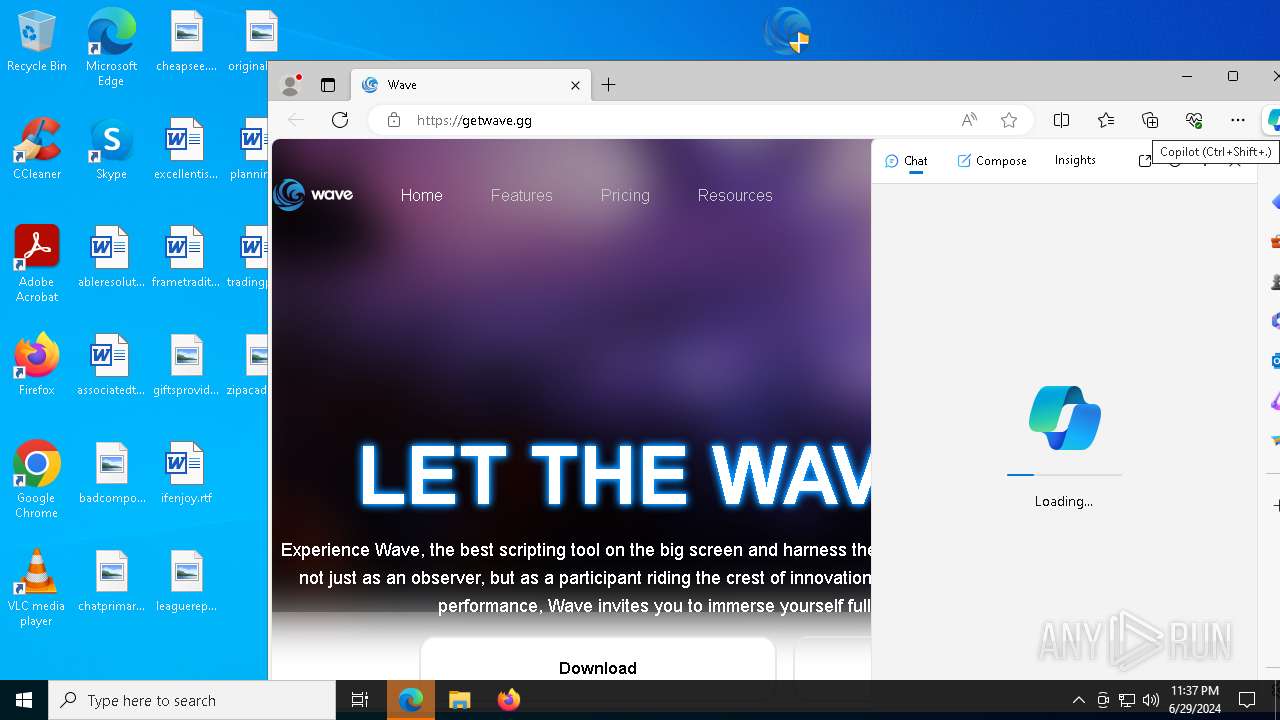Launch Microsoft Edge from the desktop shortcut

pyautogui.click(x=111, y=48)
